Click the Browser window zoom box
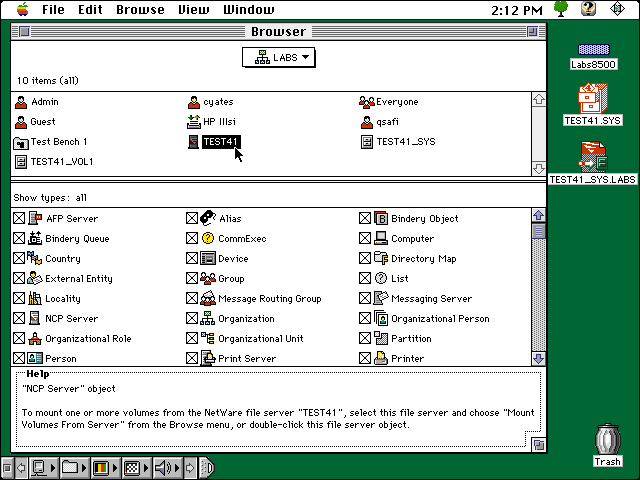This screenshot has width=640, height=480. tap(532, 31)
